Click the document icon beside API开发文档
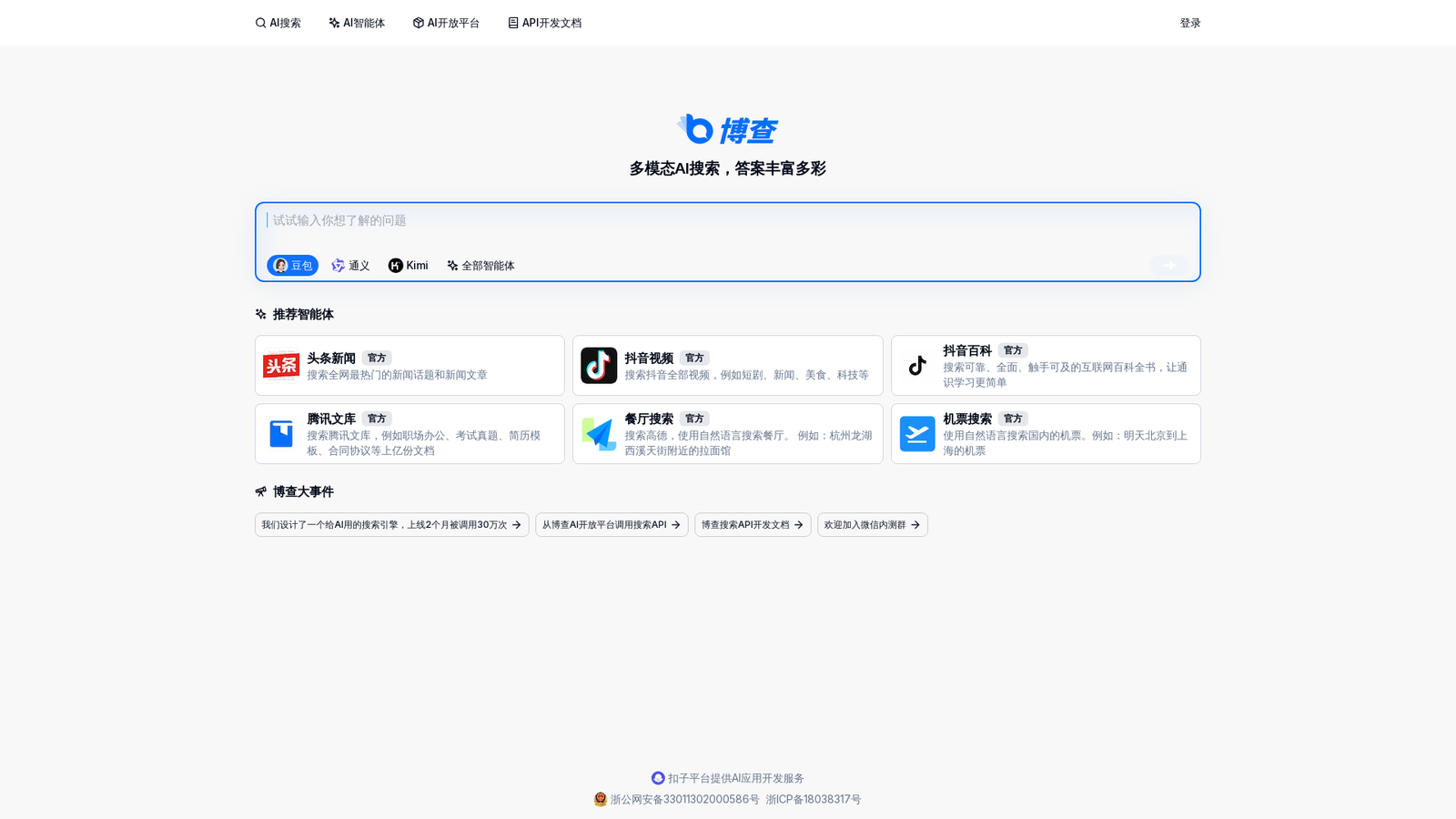 [x=513, y=23]
